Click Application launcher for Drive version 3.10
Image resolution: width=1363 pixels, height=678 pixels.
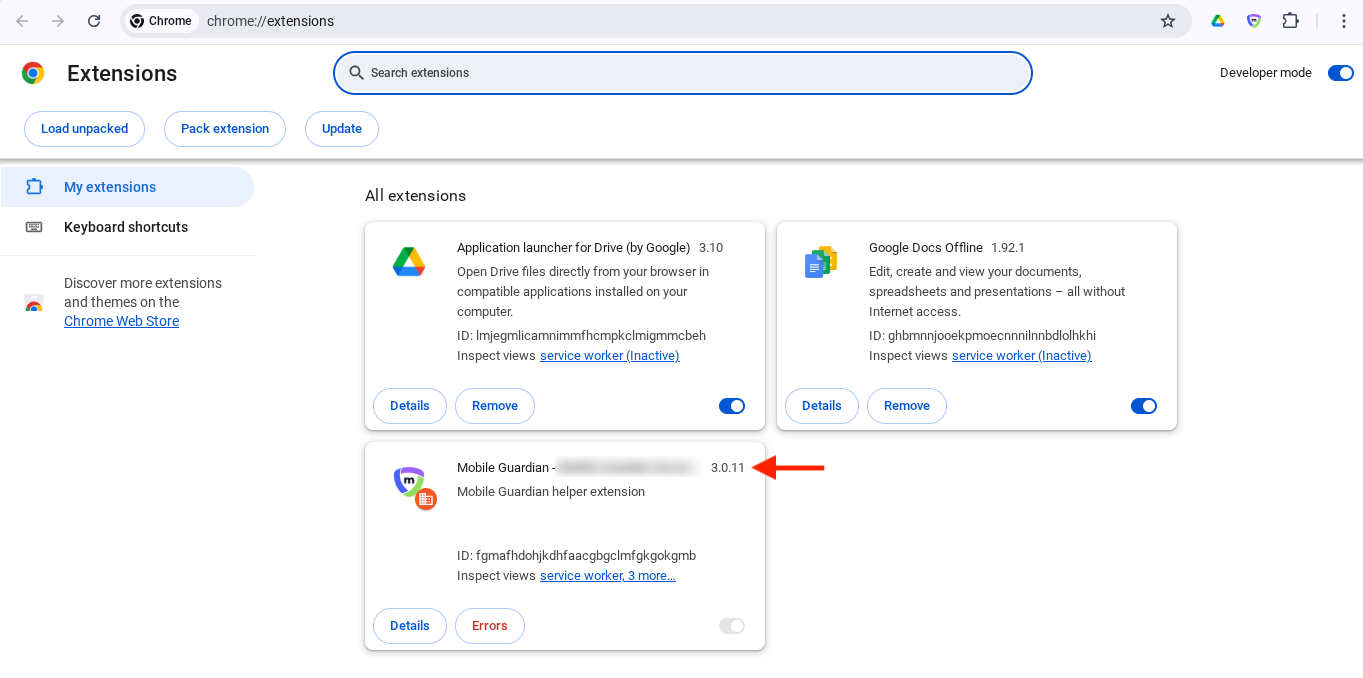(x=711, y=248)
